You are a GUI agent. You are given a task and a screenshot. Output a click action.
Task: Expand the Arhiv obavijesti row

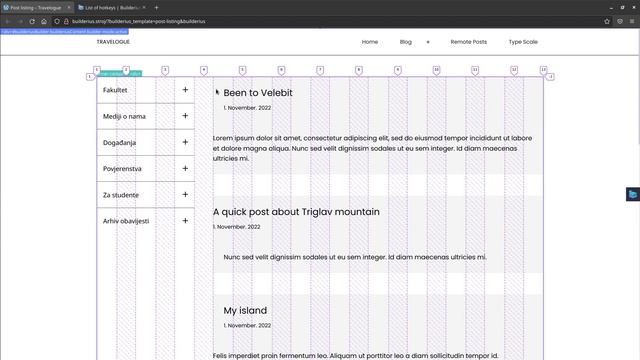click(185, 221)
